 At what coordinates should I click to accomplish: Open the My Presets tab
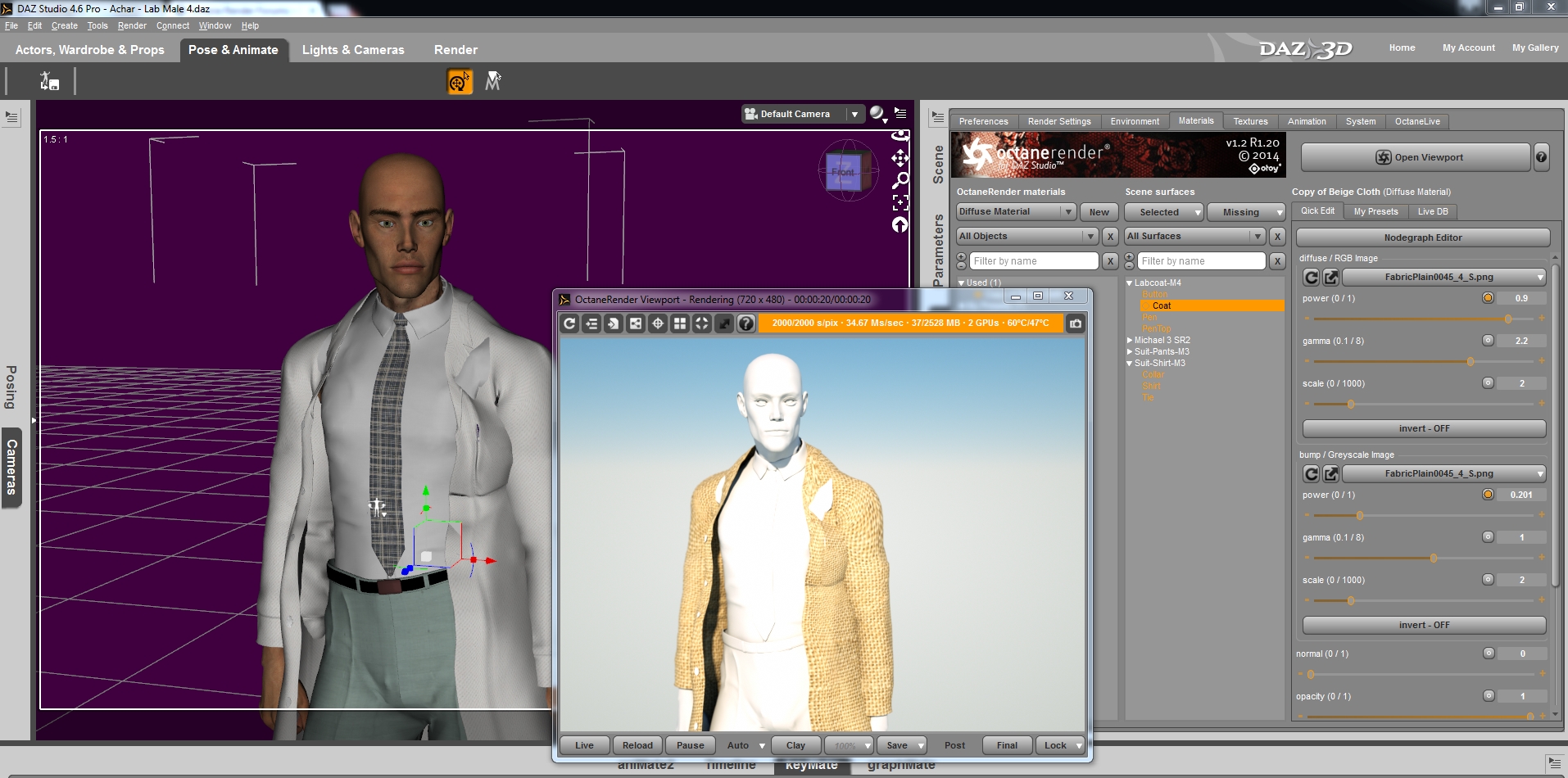point(1375,211)
